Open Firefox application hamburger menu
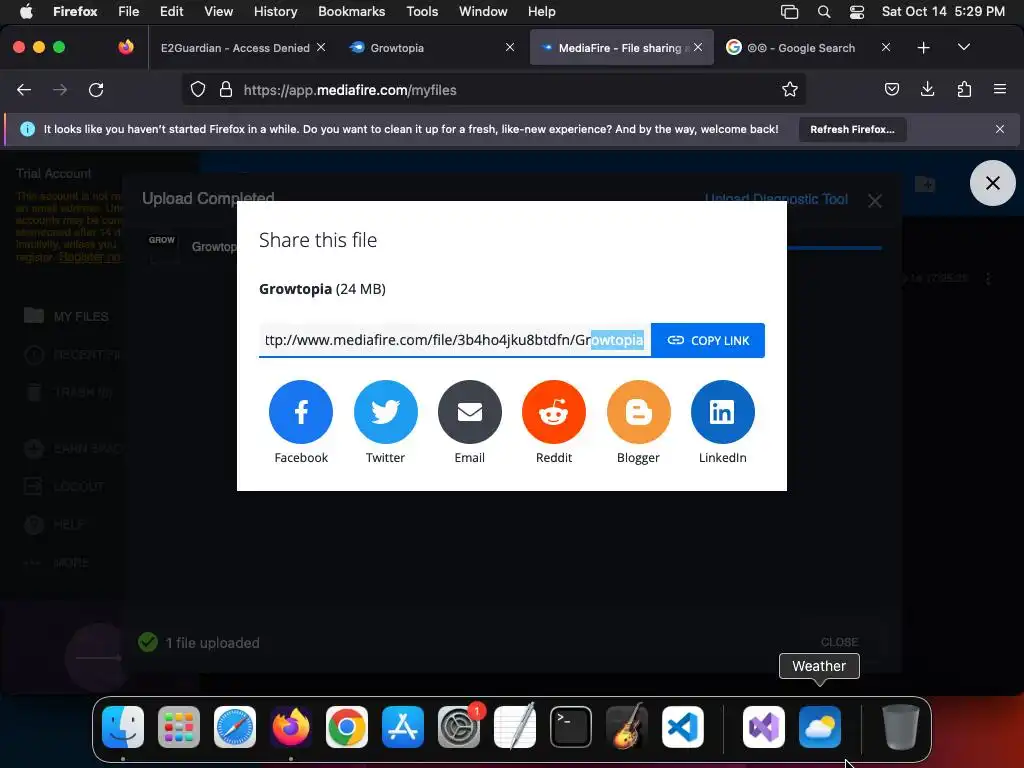The width and height of the screenshot is (1024, 768). coord(999,89)
